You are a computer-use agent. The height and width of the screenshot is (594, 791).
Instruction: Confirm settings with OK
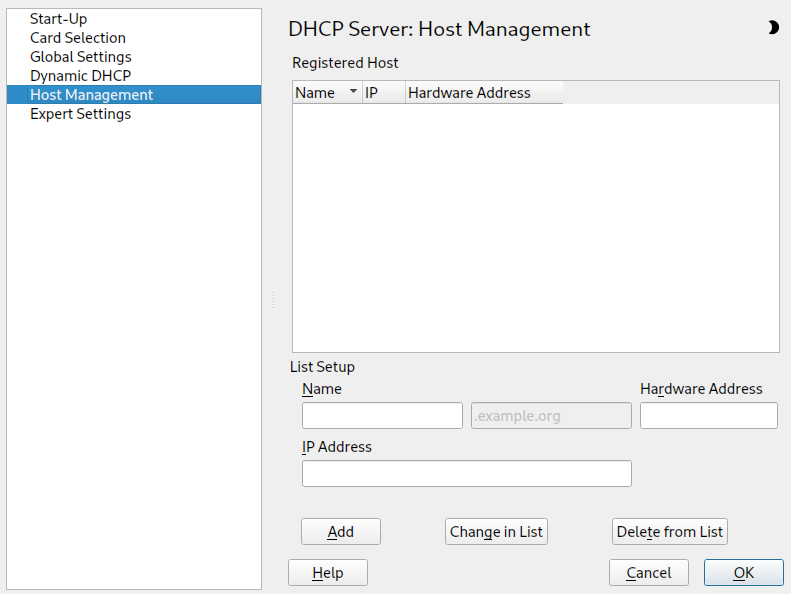(x=743, y=573)
